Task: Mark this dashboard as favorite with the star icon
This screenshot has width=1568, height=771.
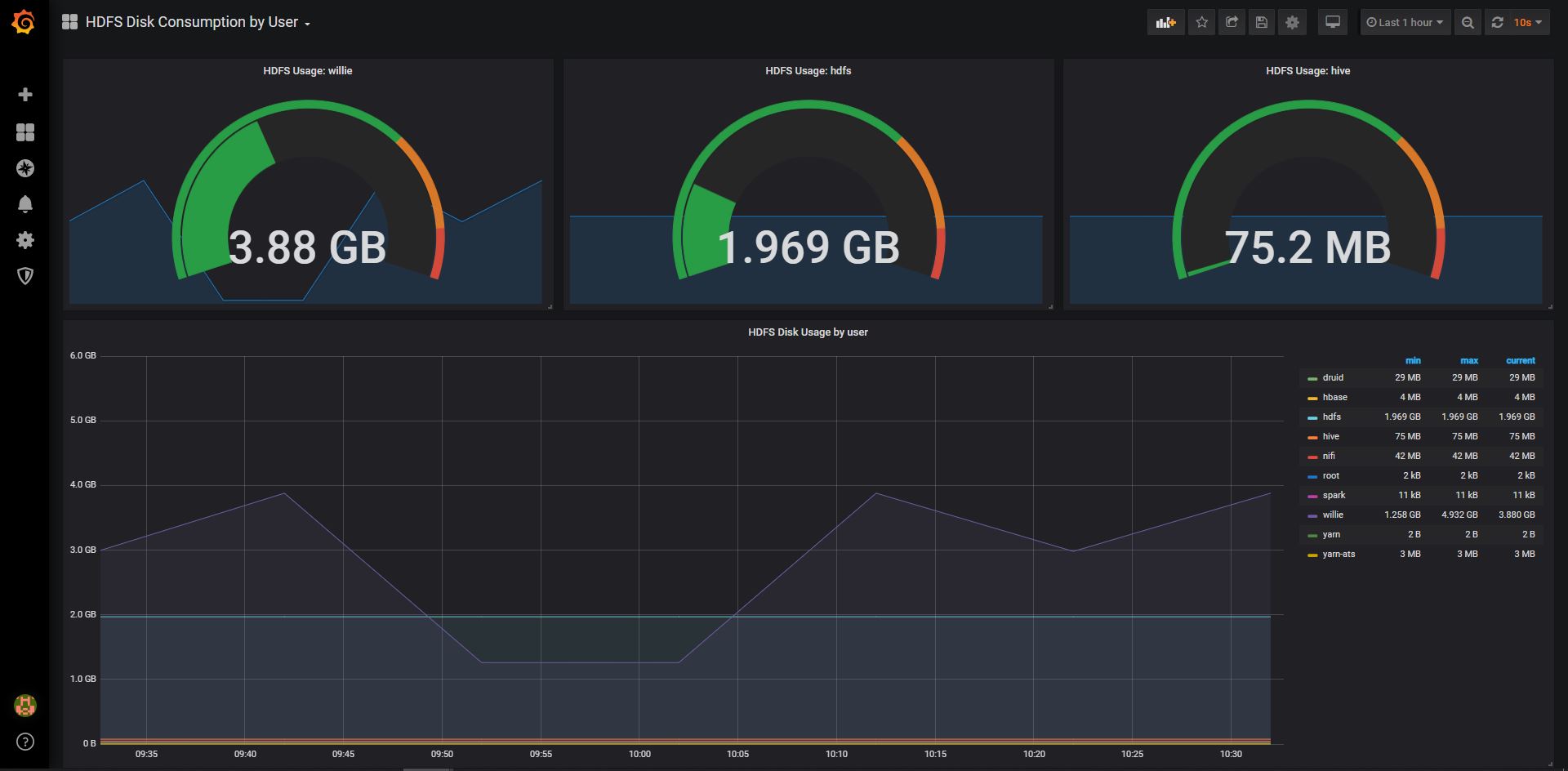Action: pos(1200,22)
